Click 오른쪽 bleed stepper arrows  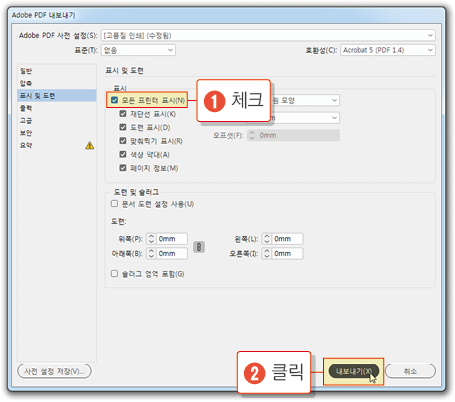pos(267,253)
